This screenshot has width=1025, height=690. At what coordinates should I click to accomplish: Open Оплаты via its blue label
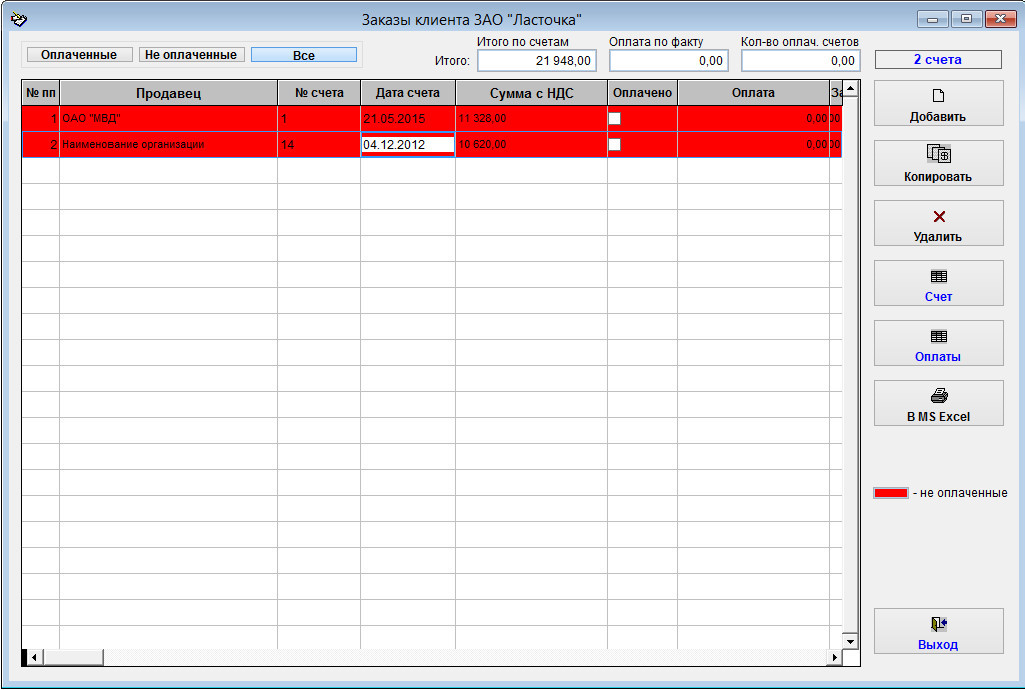pyautogui.click(x=937, y=357)
